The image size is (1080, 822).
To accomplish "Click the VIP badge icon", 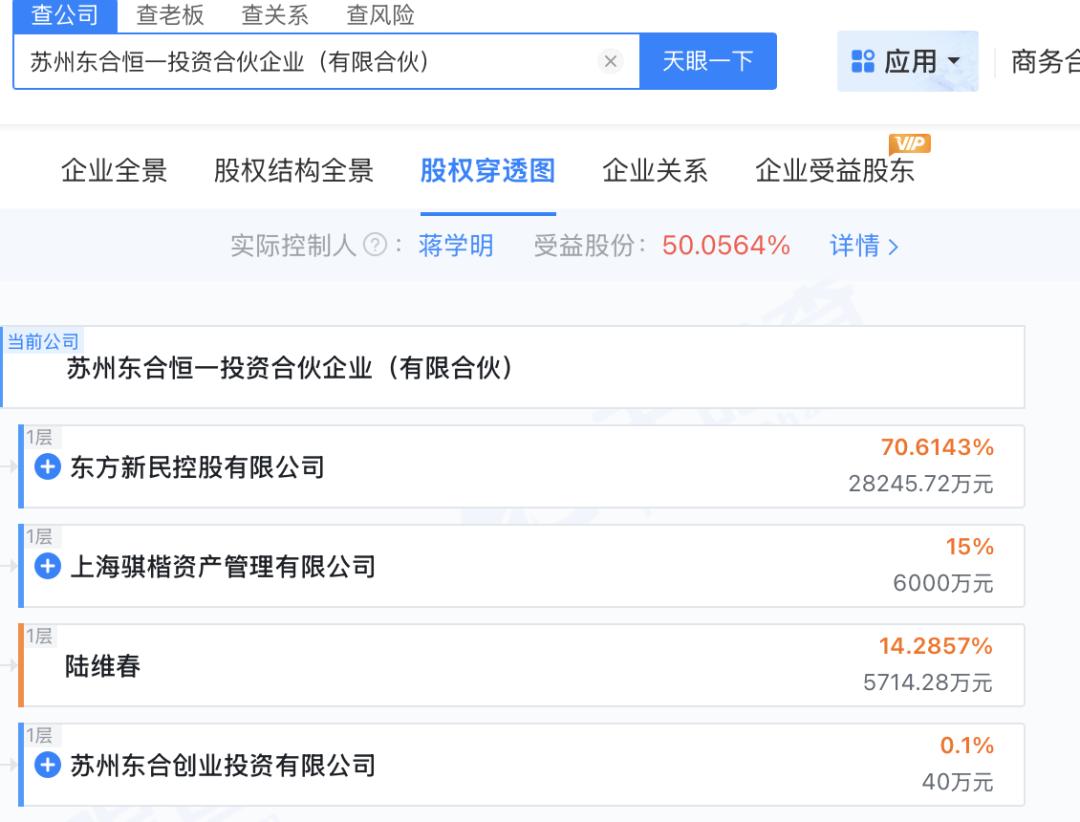I will coord(910,143).
